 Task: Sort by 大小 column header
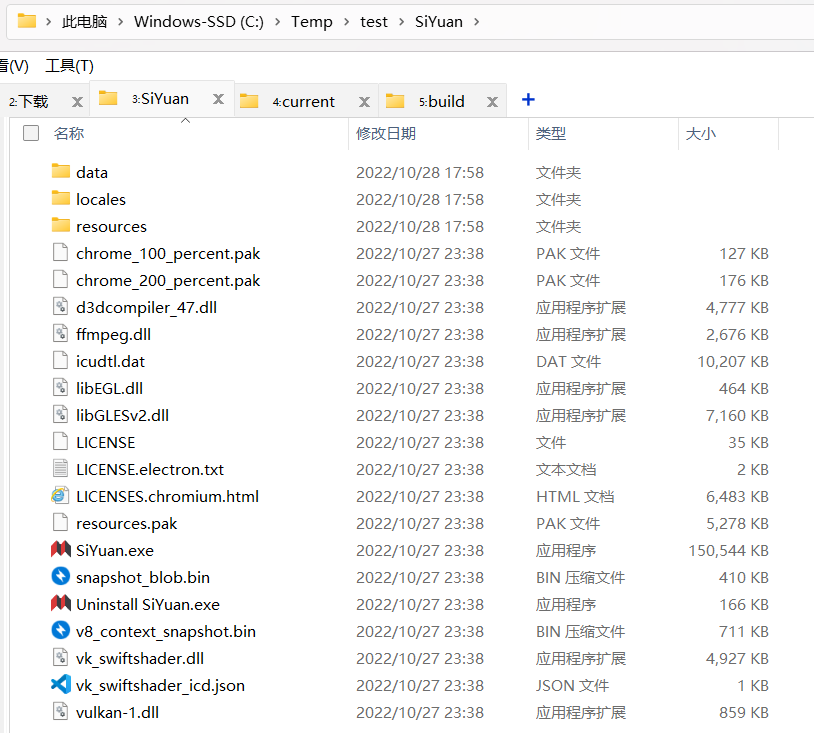click(700, 133)
